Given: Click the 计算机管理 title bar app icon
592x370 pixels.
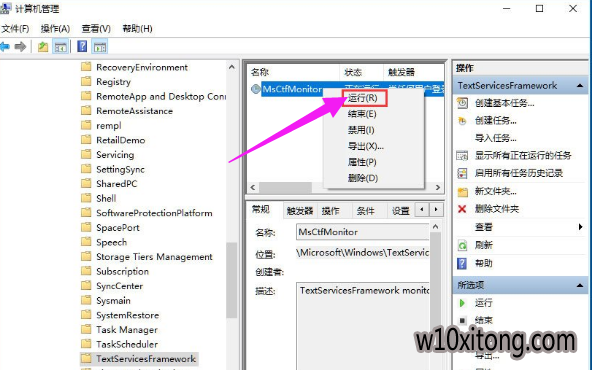Looking at the screenshot, I should pyautogui.click(x=5, y=8).
